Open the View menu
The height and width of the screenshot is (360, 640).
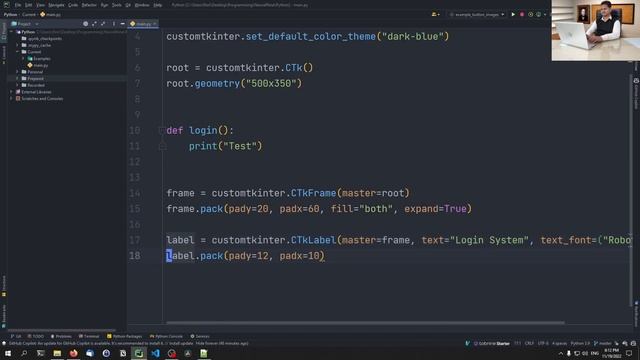coord(40,5)
